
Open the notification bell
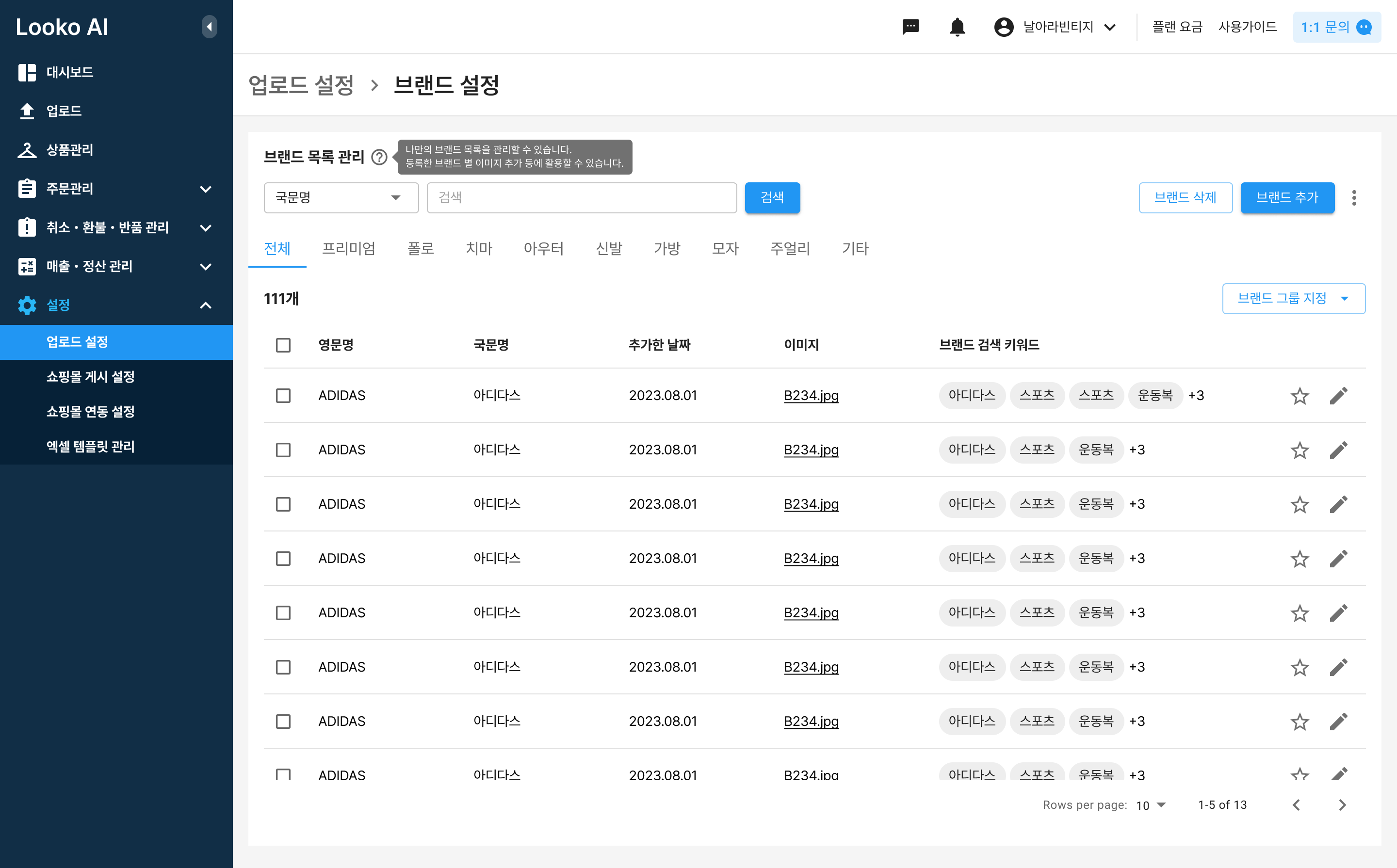click(x=957, y=26)
